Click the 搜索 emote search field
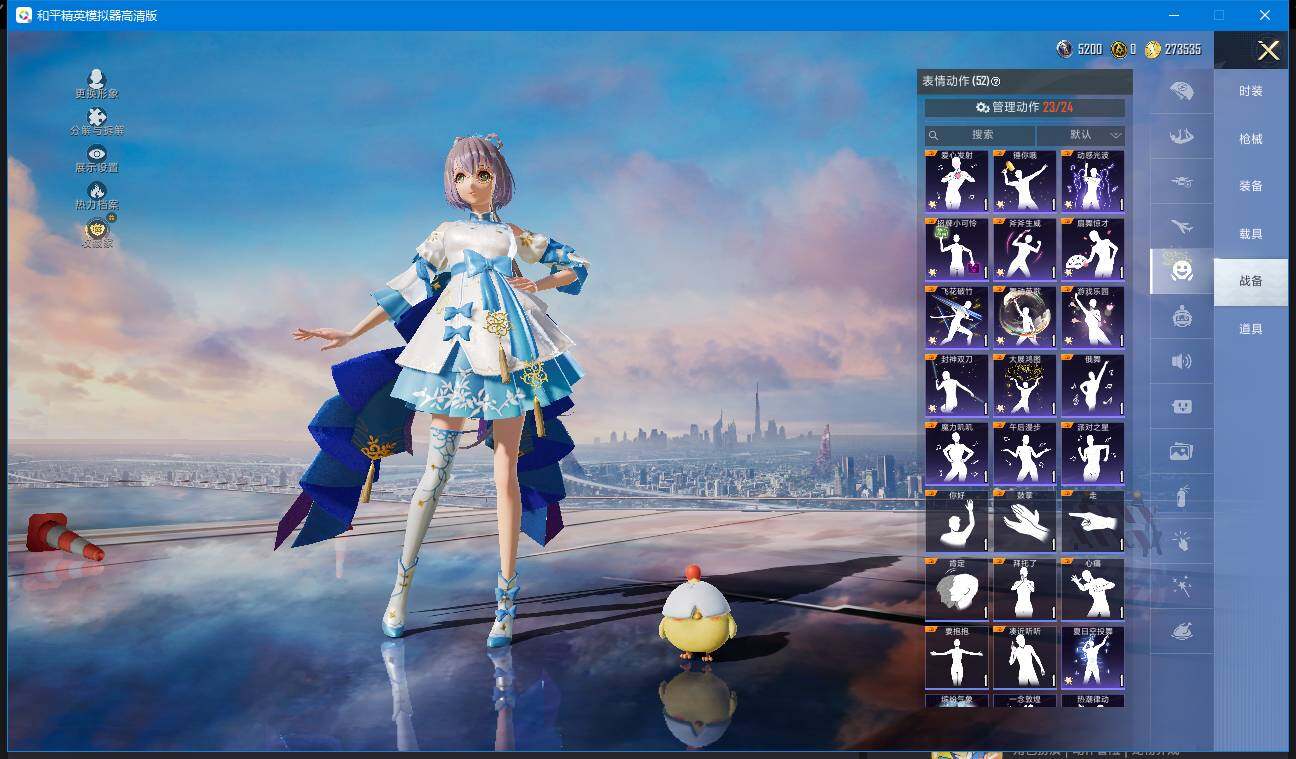The width and height of the screenshot is (1296, 759). point(980,135)
